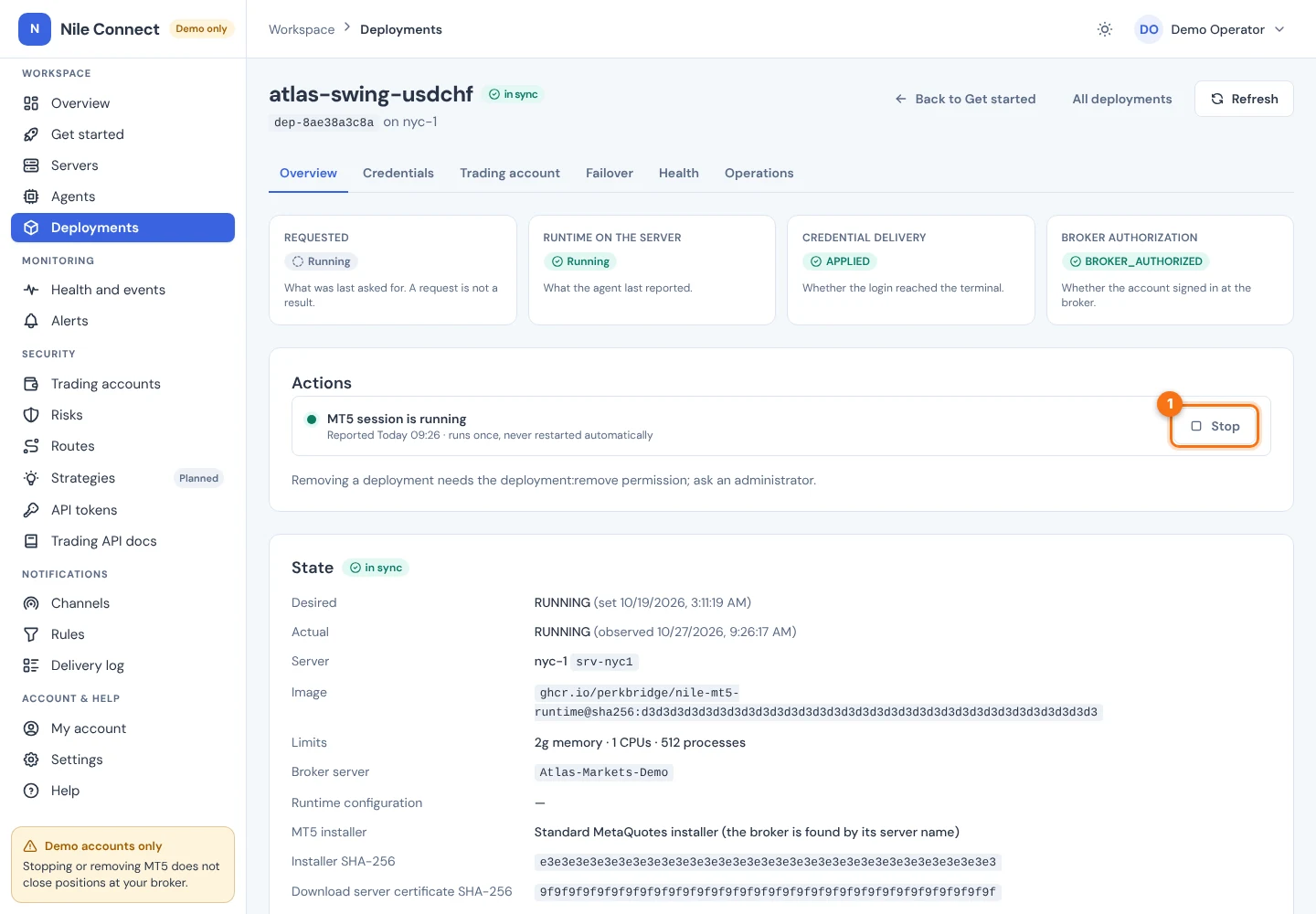This screenshot has width=1316, height=914.
Task: Click the Settings gear icon
Action: pos(31,760)
